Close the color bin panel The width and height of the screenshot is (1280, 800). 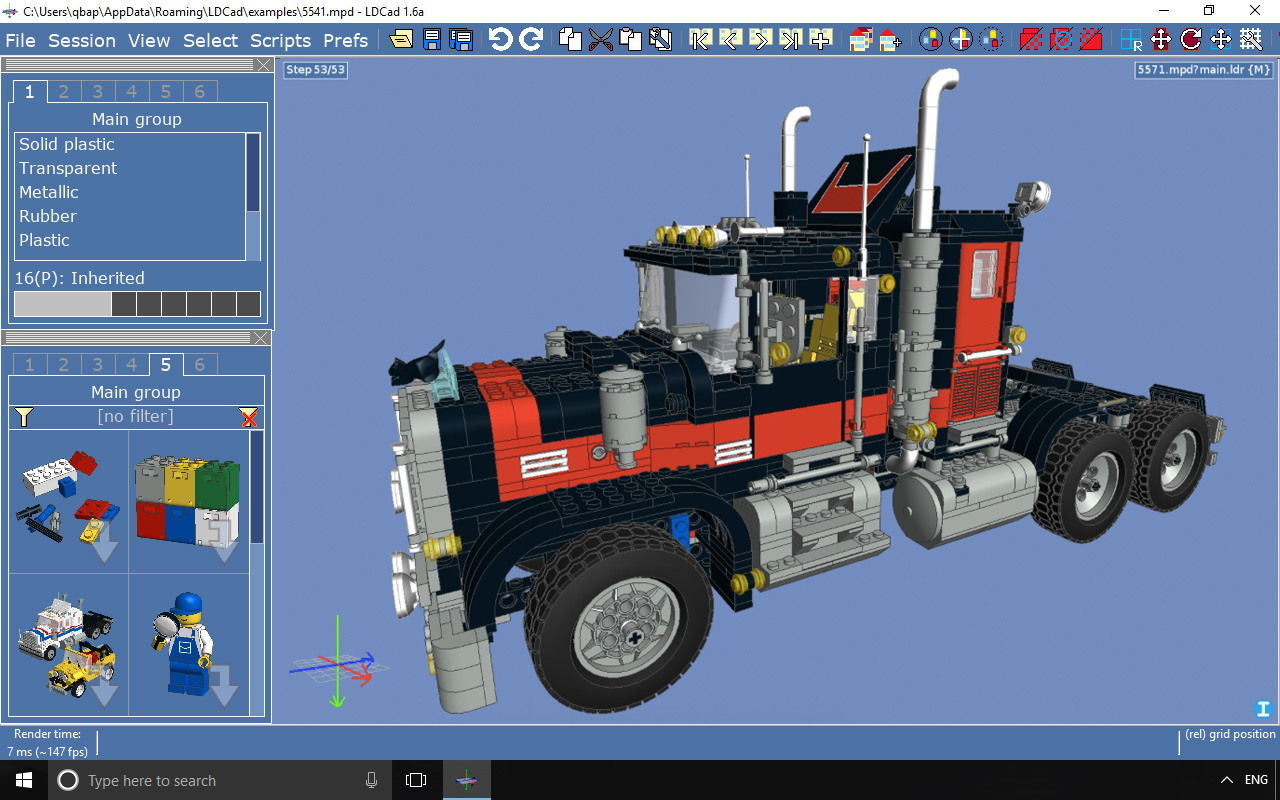[x=262, y=64]
